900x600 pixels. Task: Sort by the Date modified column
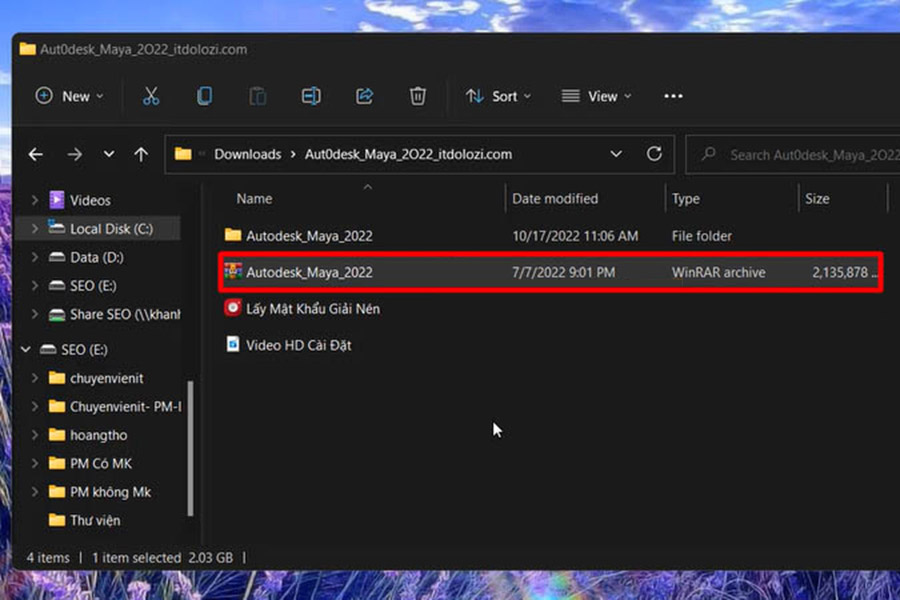click(555, 199)
